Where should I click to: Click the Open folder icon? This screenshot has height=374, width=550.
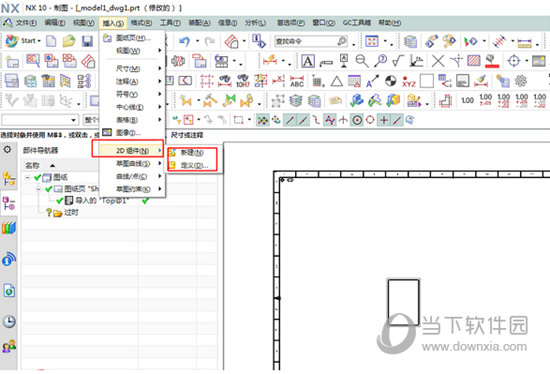pyautogui.click(x=69, y=41)
